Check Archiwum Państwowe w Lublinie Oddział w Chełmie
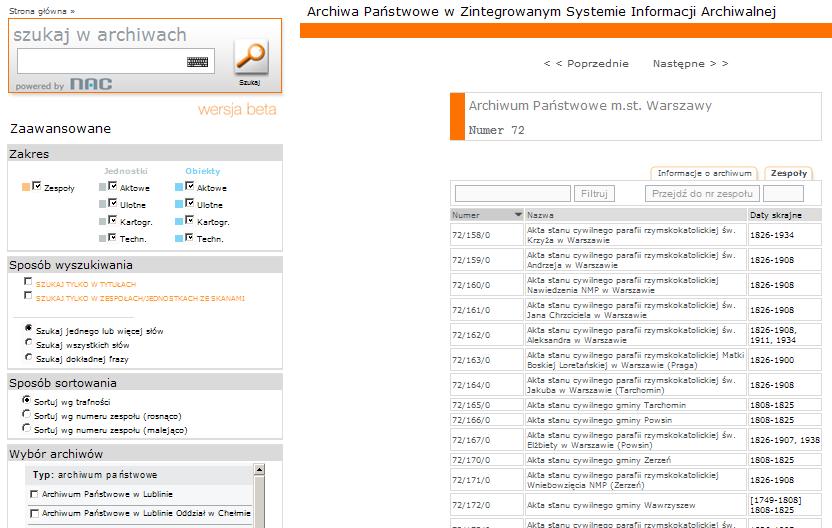The image size is (832, 528). click(34, 513)
